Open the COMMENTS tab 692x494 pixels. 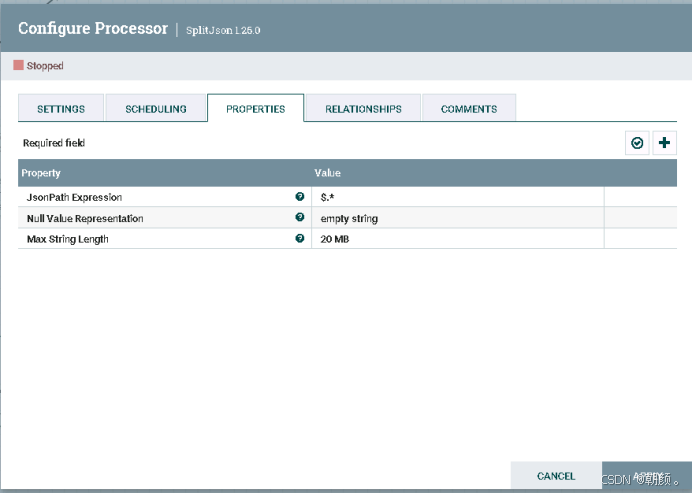pos(469,109)
